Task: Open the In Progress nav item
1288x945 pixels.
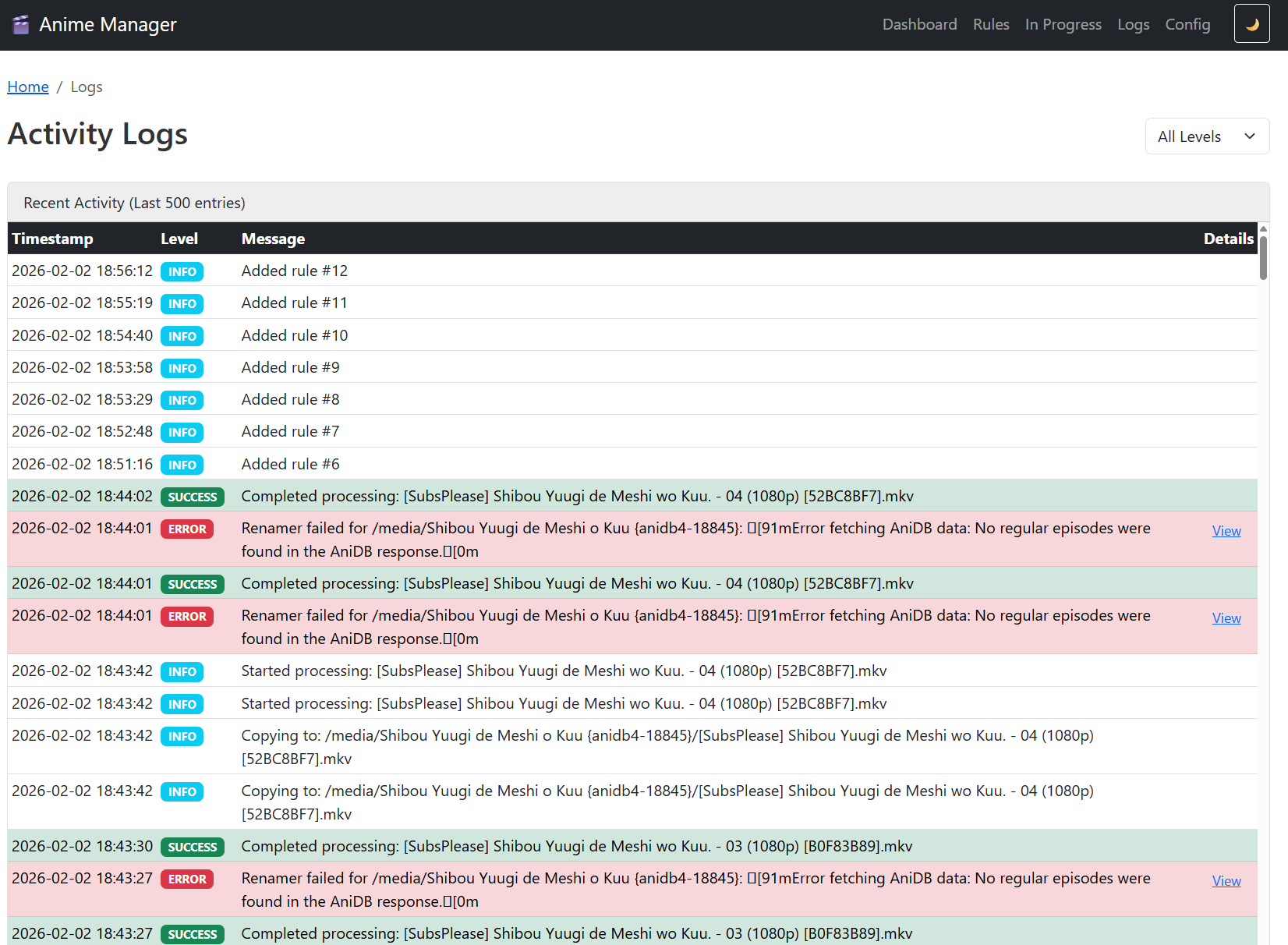Action: (1063, 25)
